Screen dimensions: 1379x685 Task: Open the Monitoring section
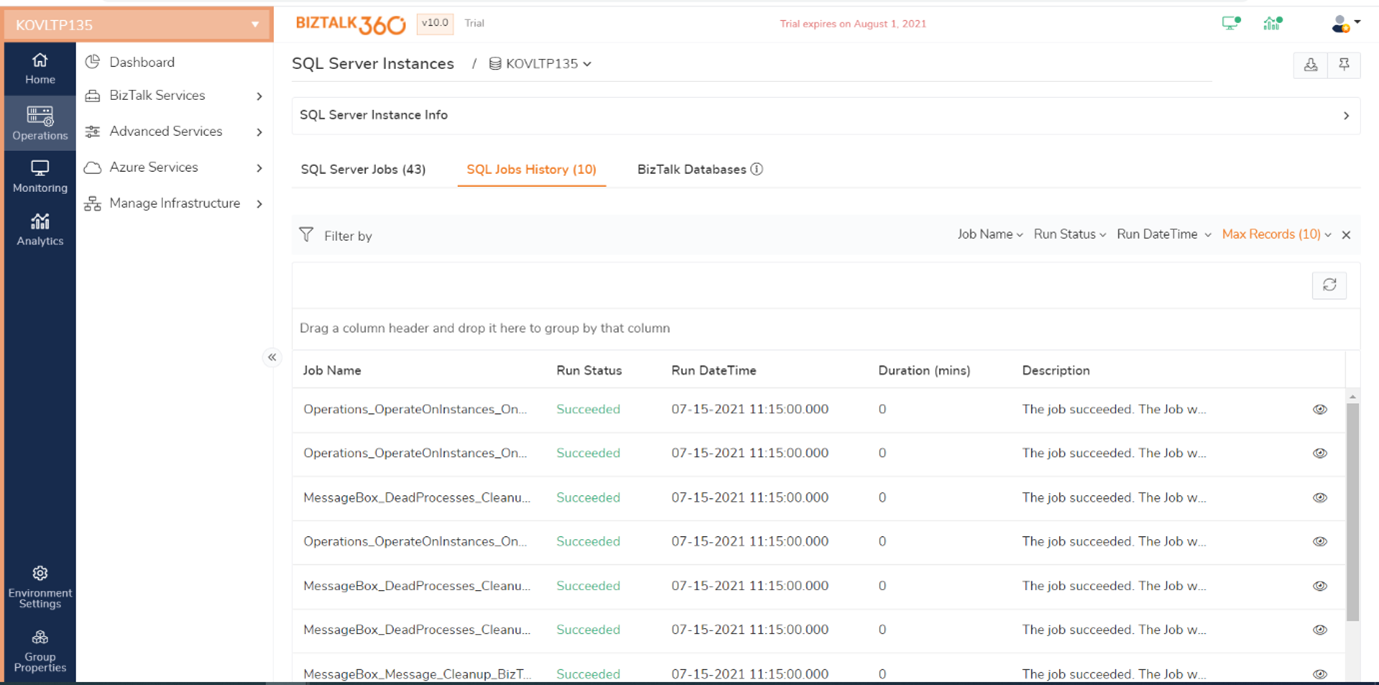39,176
